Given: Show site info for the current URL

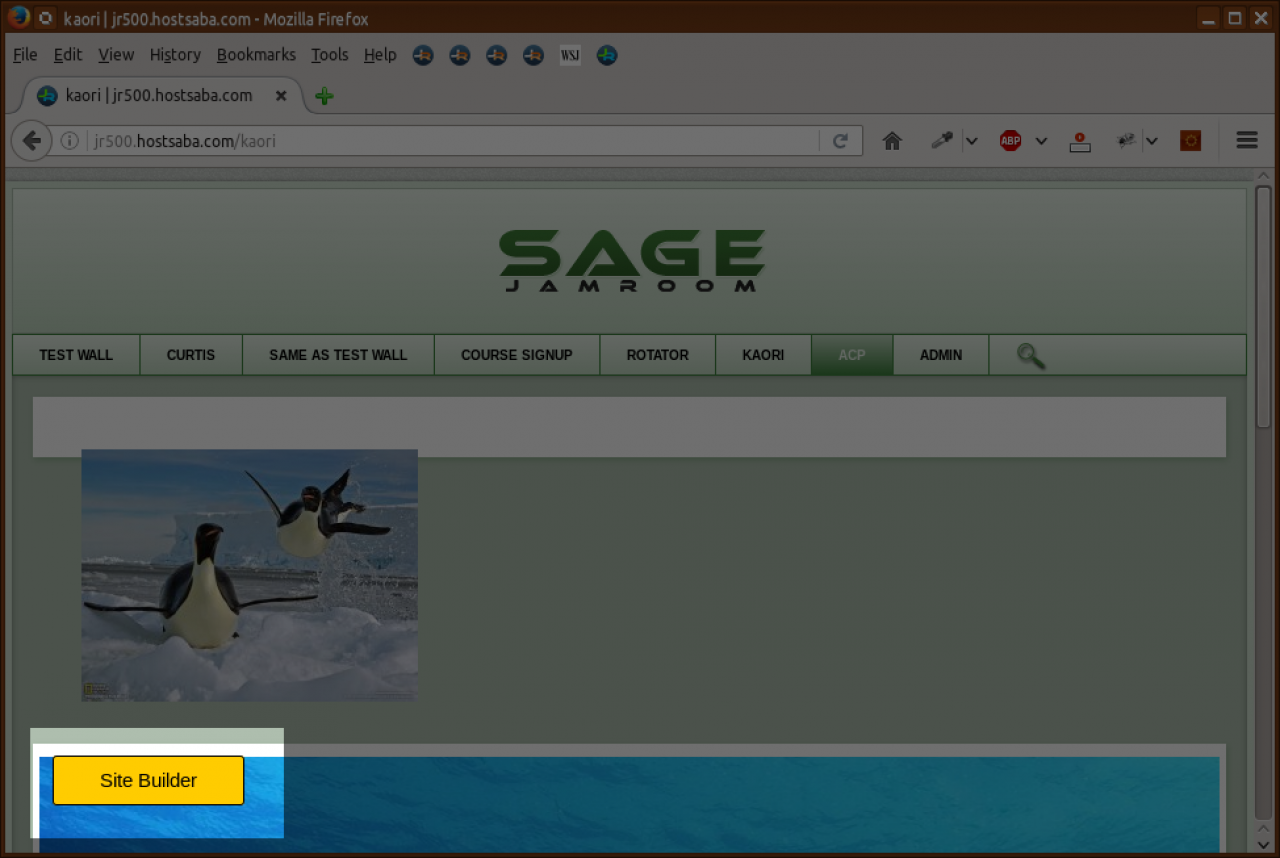Looking at the screenshot, I should [x=69, y=141].
